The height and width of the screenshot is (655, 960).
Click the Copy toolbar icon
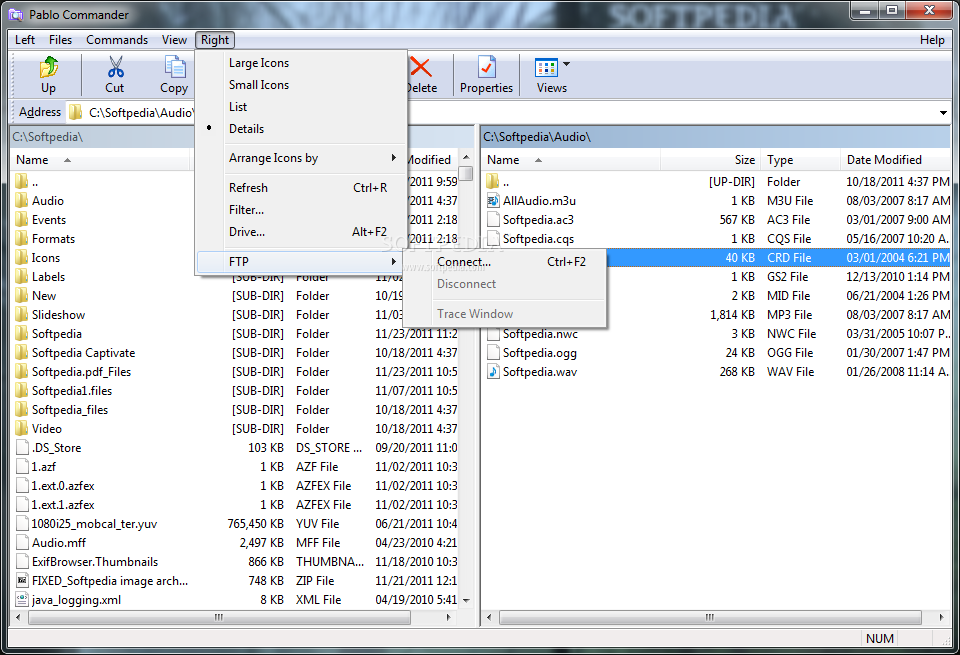coord(174,67)
